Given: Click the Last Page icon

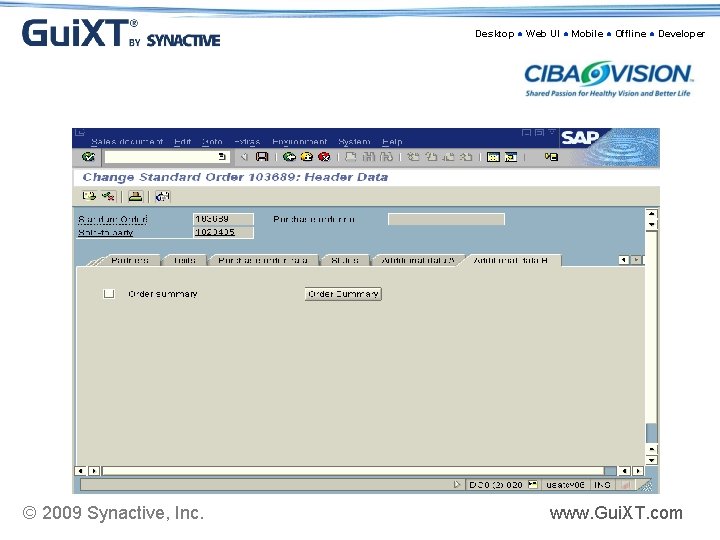Looking at the screenshot, I should coord(466,157).
